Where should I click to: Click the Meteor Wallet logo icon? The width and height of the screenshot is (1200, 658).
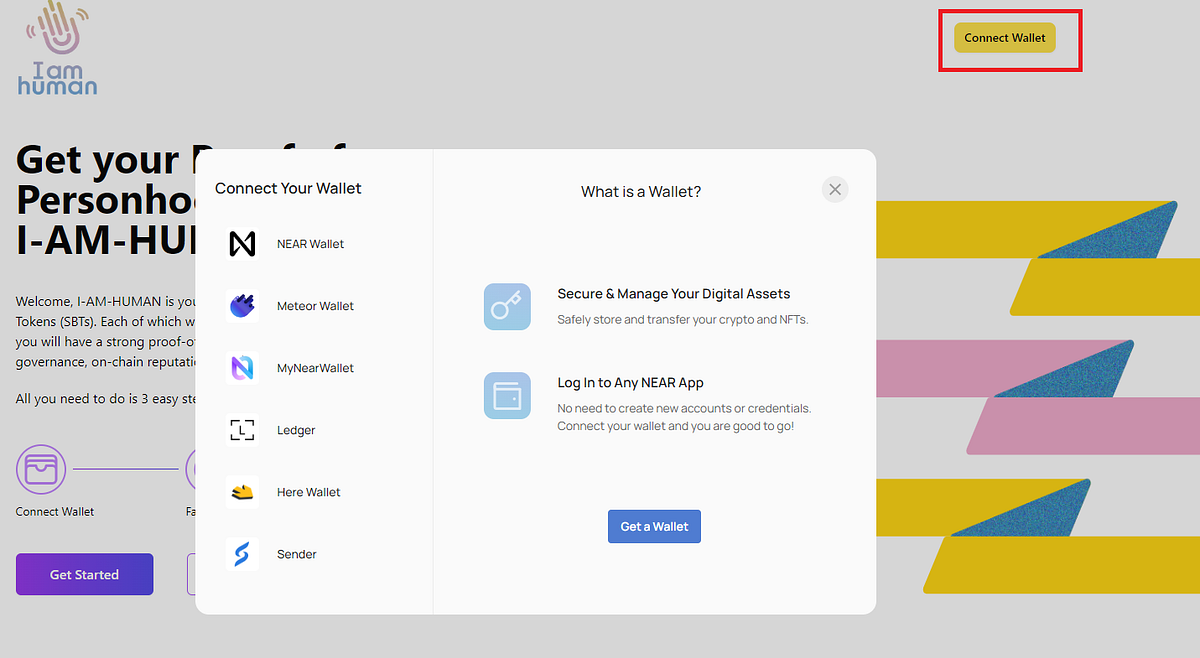point(242,306)
